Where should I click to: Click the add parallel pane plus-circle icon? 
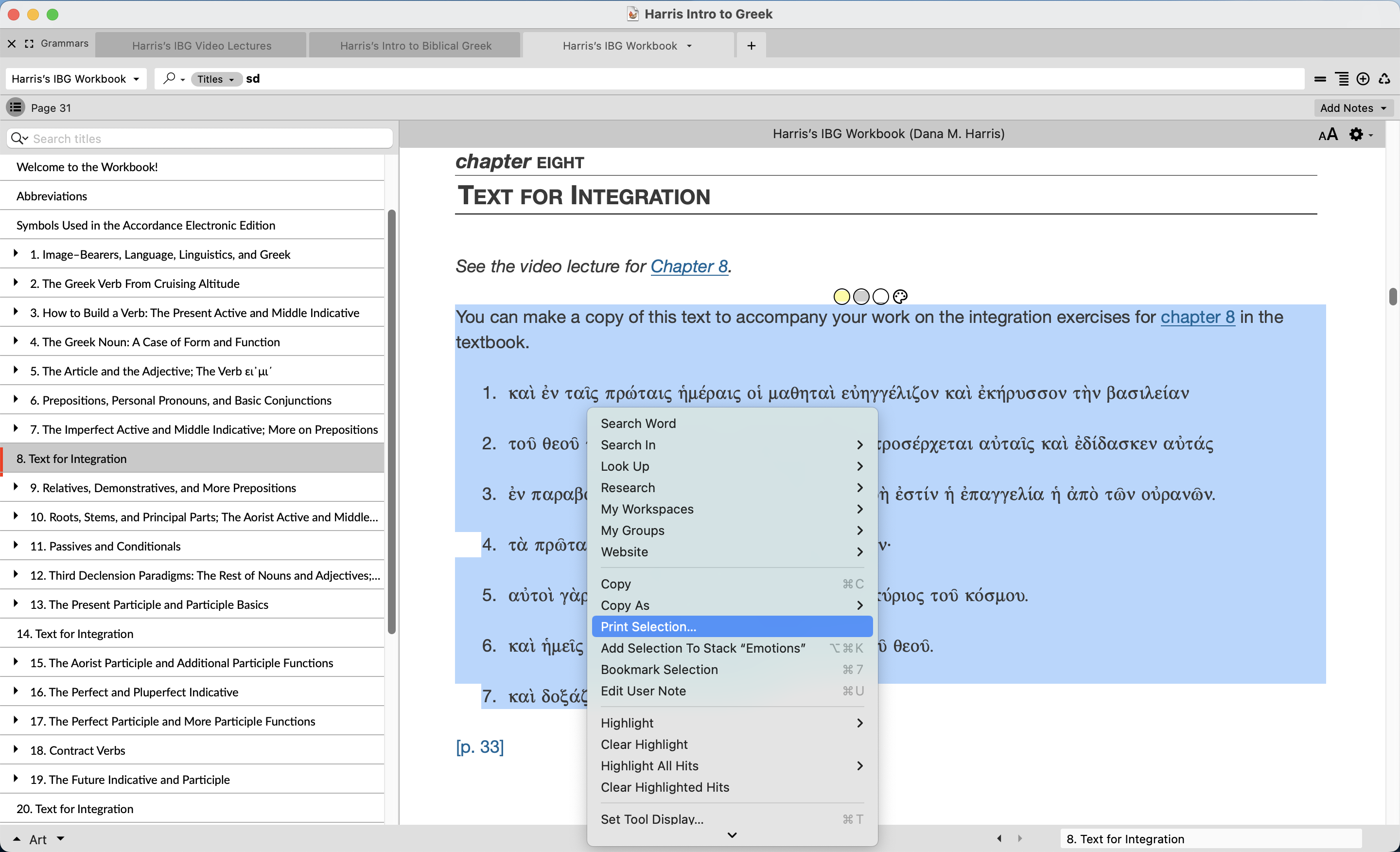point(1363,79)
